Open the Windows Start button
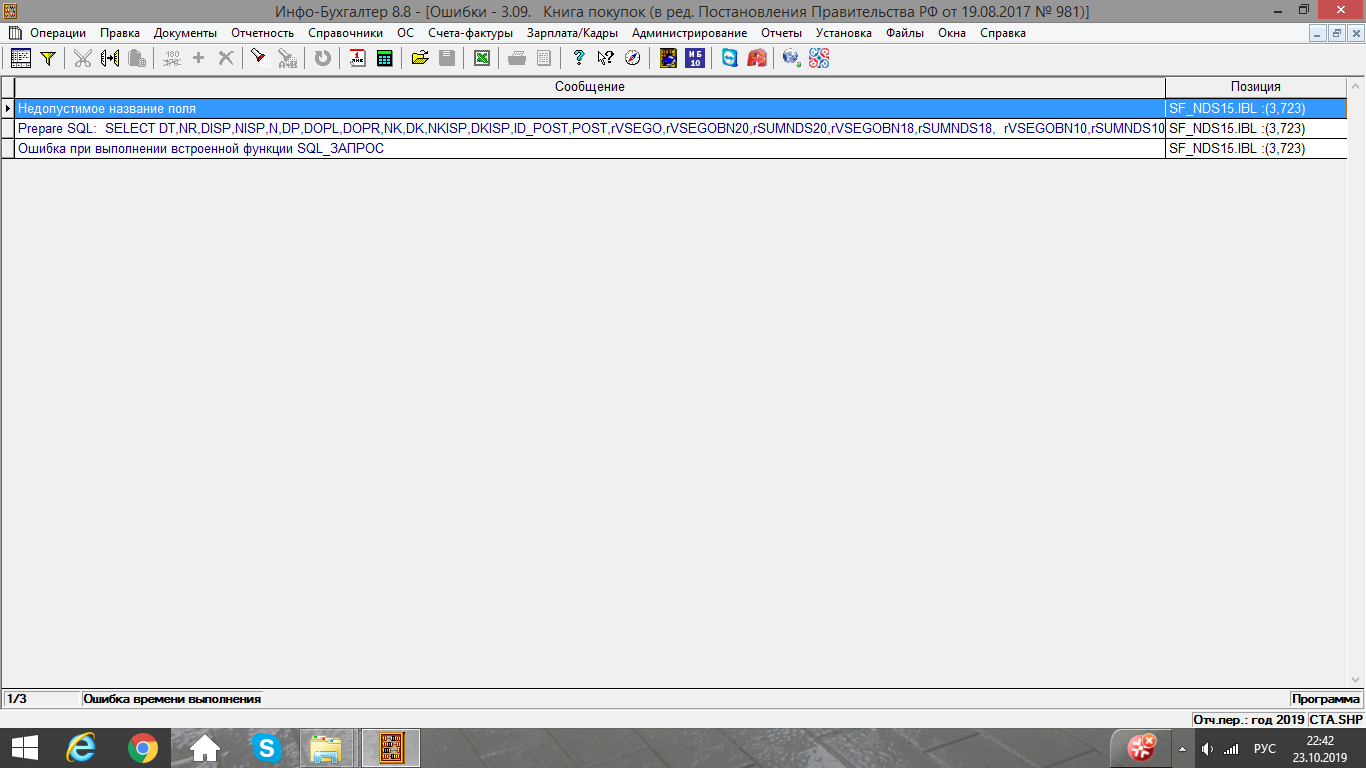 [x=25, y=748]
